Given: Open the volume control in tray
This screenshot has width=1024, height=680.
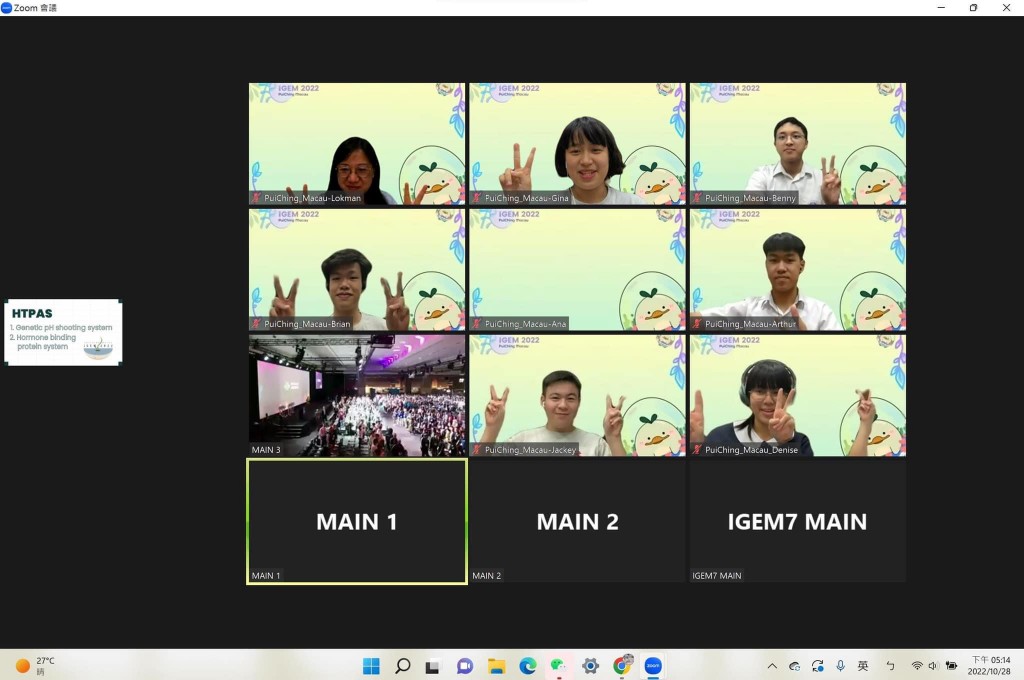Looking at the screenshot, I should pos(933,666).
